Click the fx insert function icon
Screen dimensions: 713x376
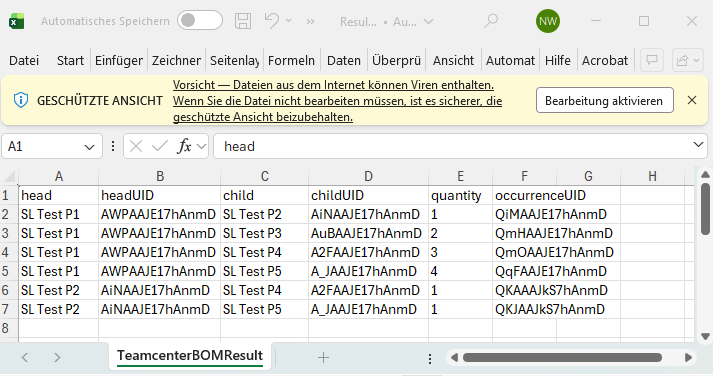click(184, 146)
